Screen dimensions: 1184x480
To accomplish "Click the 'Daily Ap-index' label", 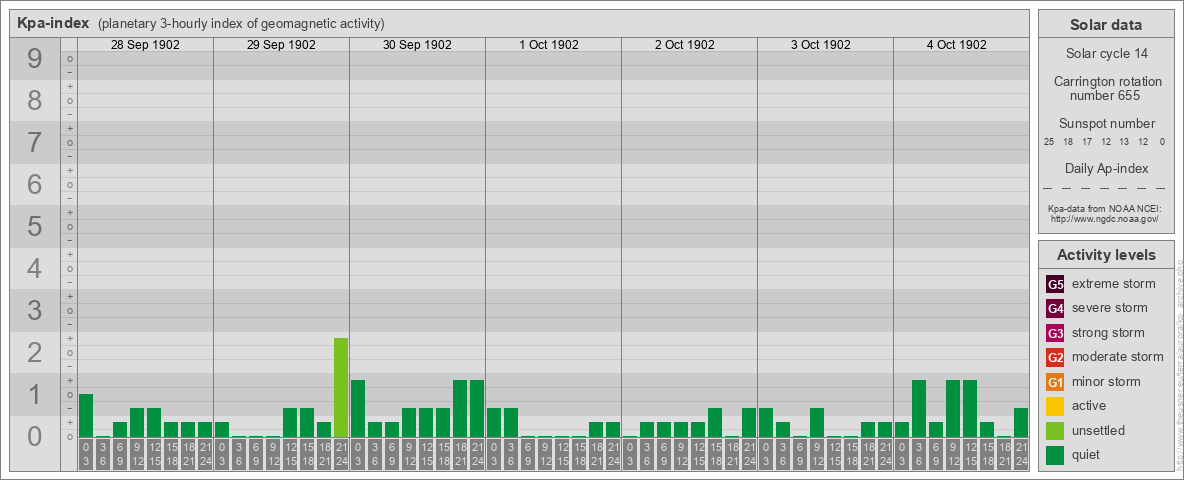I will pos(1106,168).
